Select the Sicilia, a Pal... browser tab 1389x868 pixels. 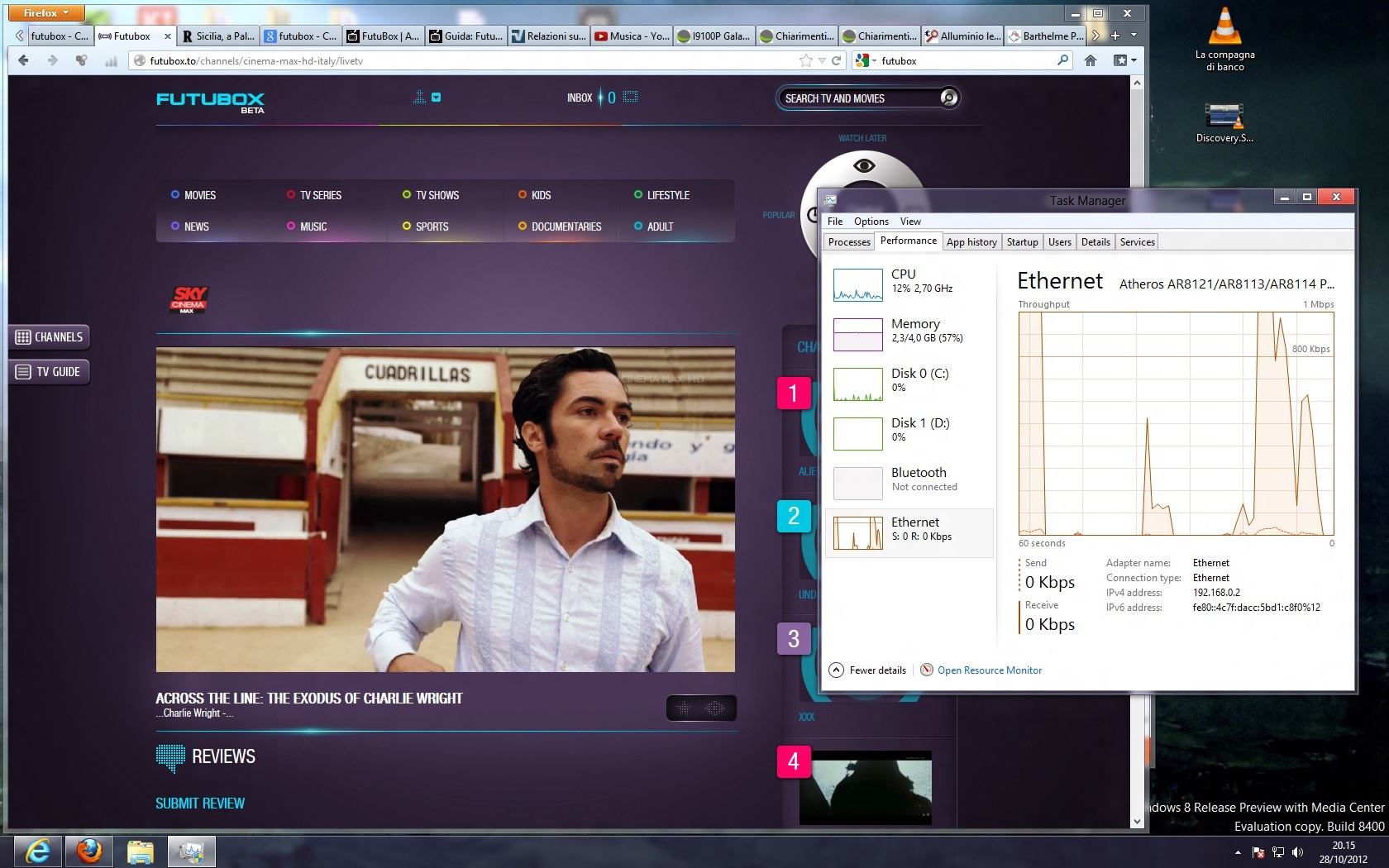click(218, 36)
